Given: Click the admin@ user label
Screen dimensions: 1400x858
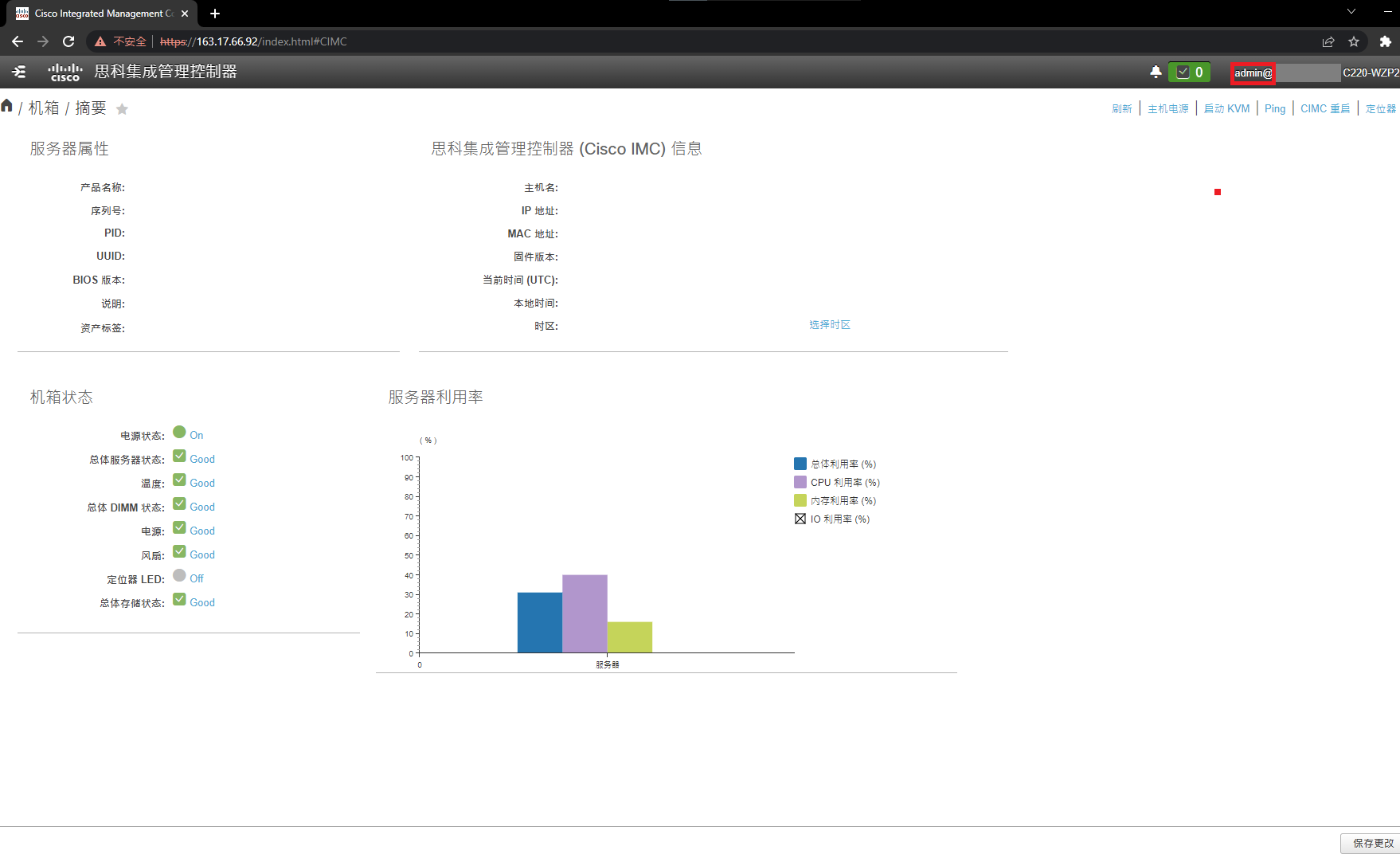Looking at the screenshot, I should point(1253,72).
